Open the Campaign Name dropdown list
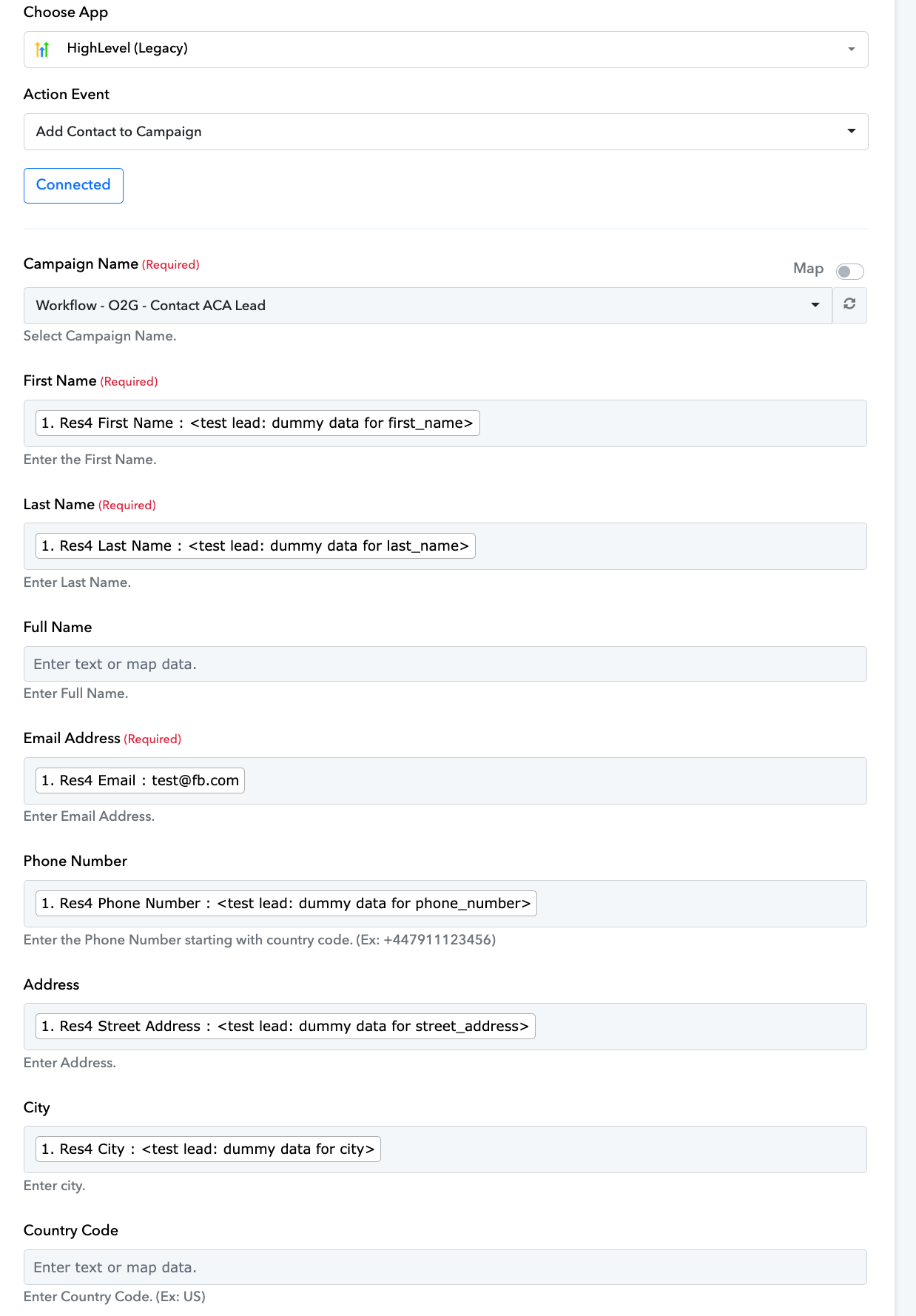 coord(428,306)
